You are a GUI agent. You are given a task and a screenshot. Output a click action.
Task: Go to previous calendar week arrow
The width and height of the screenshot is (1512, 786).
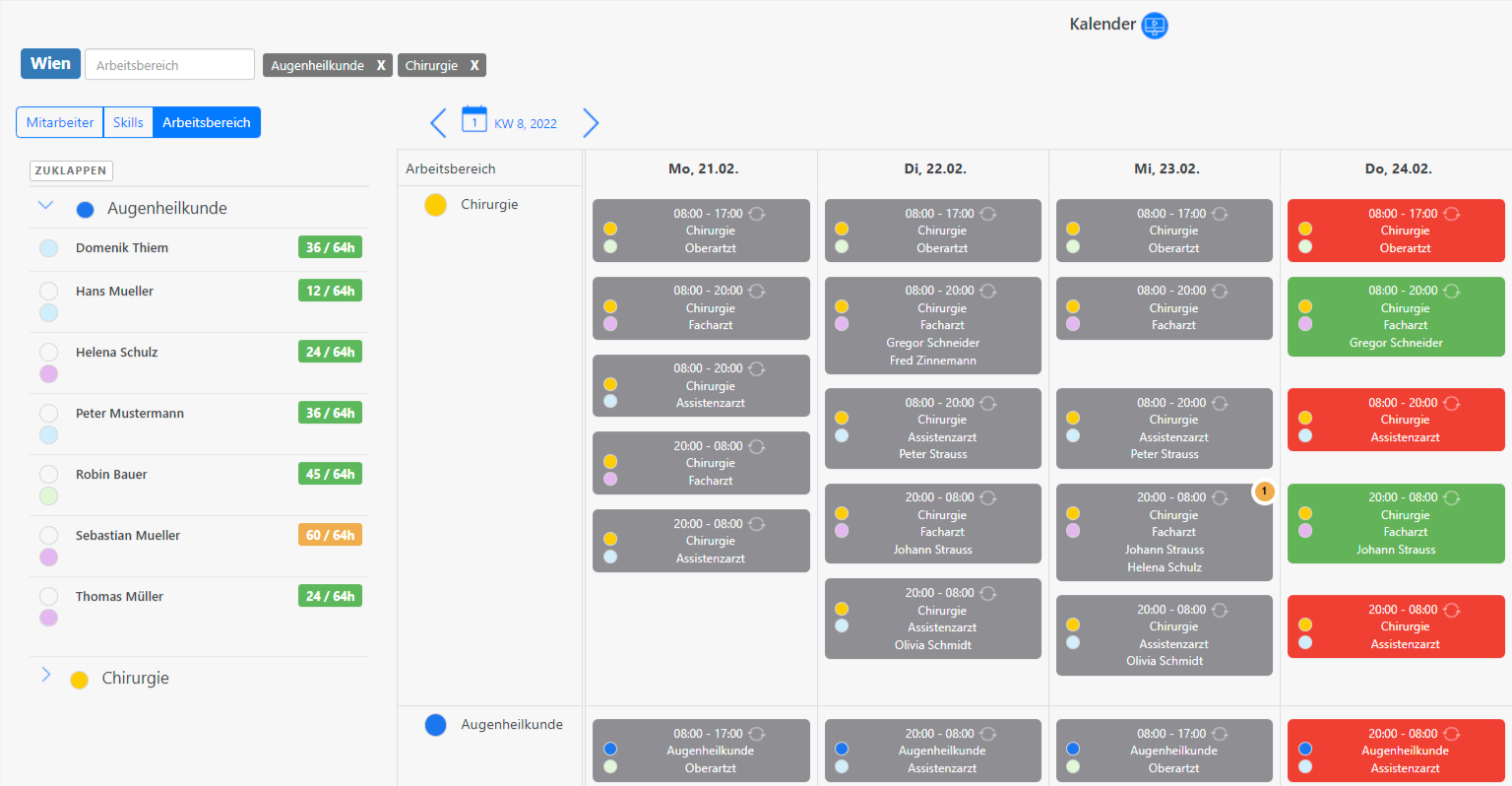coord(438,123)
